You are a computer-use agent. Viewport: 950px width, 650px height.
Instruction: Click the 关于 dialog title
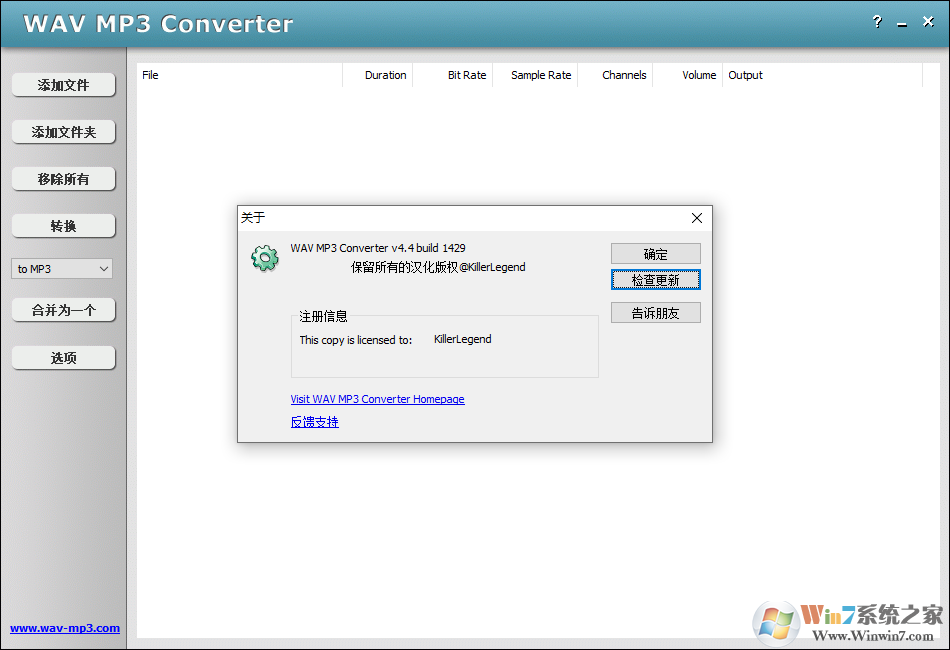(253, 217)
